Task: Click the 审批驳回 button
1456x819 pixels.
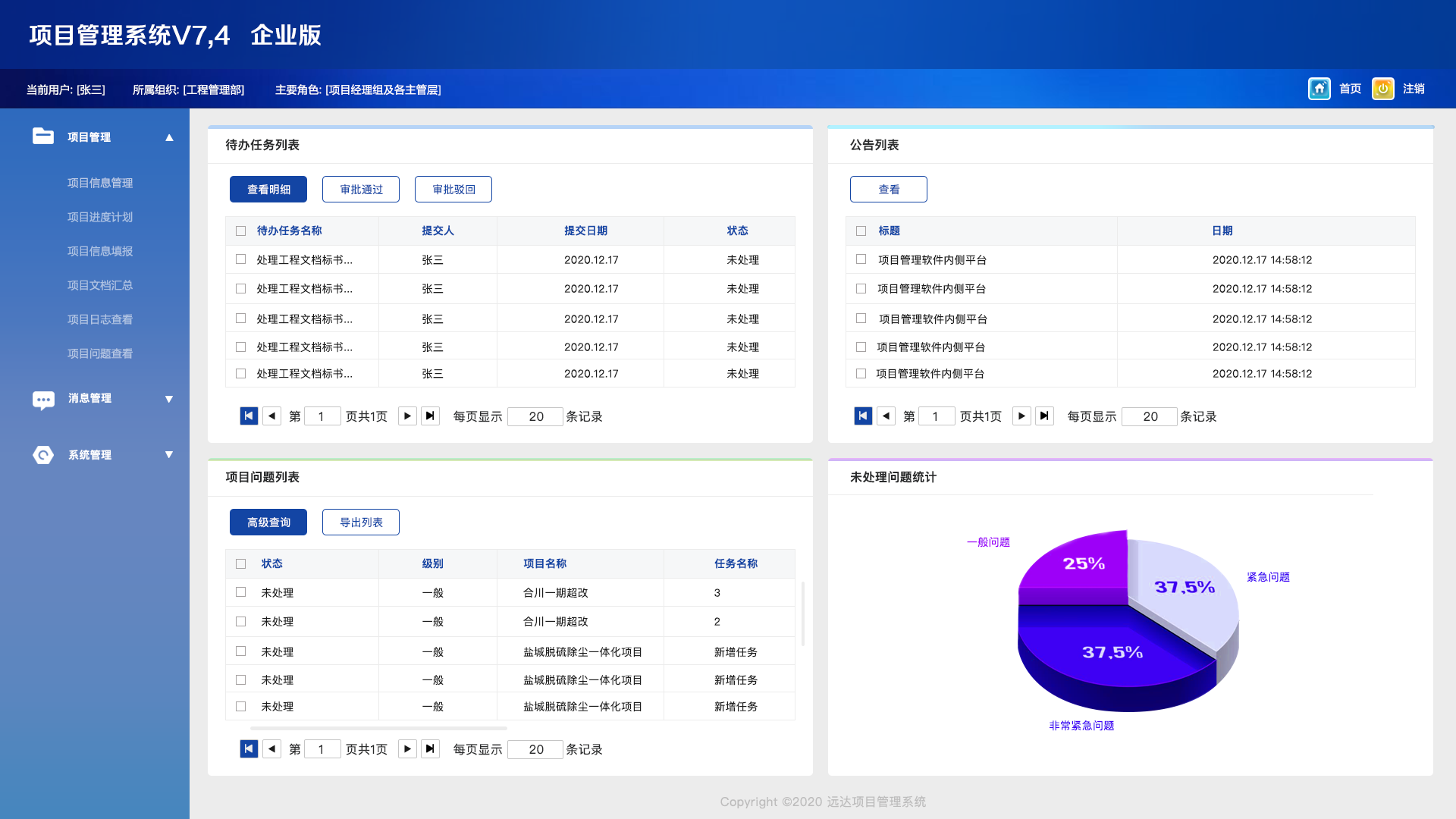Action: click(x=453, y=190)
